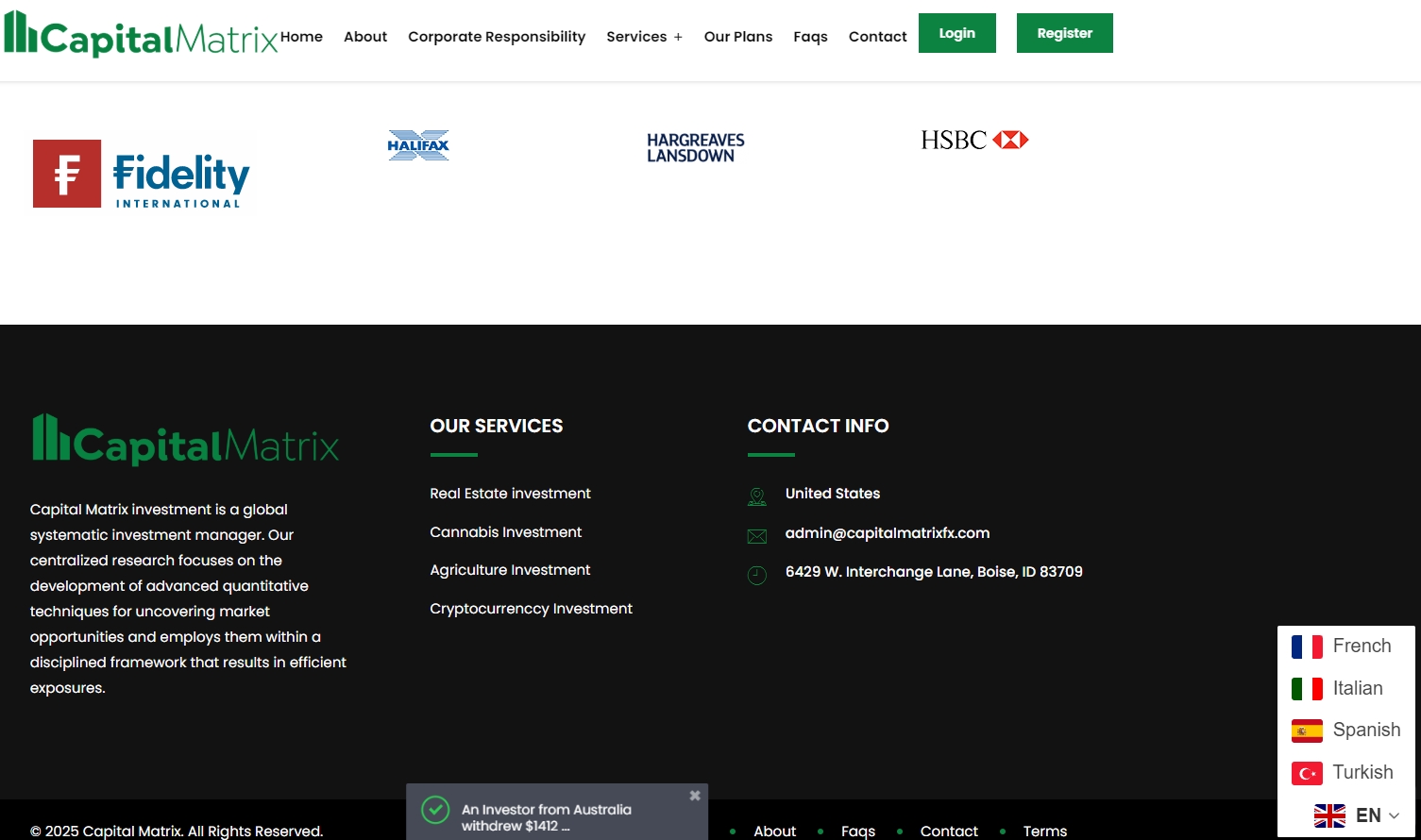Click the UK flag in the language selector
The width and height of the screenshot is (1421, 840).
pyautogui.click(x=1329, y=815)
